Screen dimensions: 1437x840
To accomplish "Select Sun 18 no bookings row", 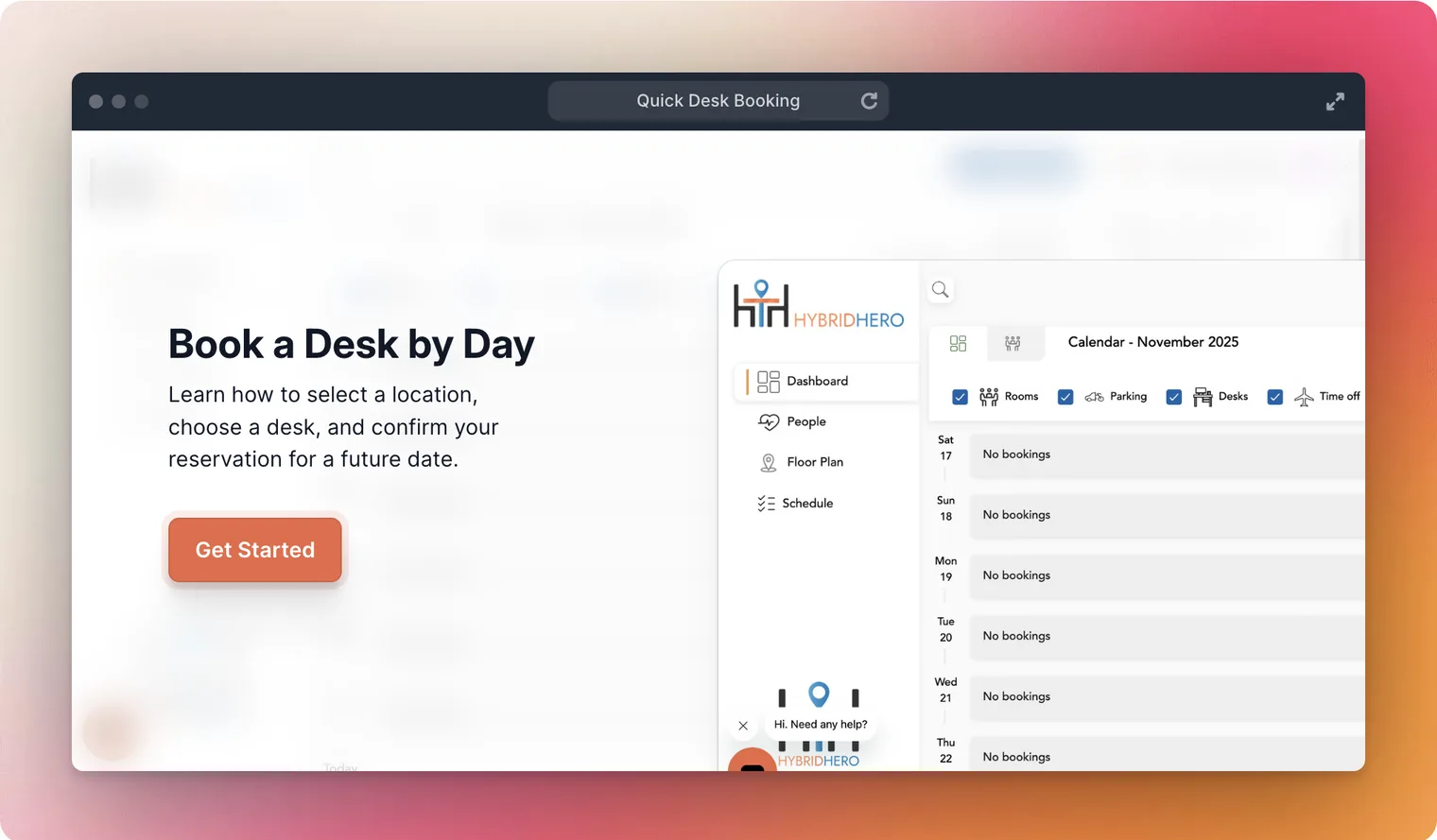I will (1168, 515).
